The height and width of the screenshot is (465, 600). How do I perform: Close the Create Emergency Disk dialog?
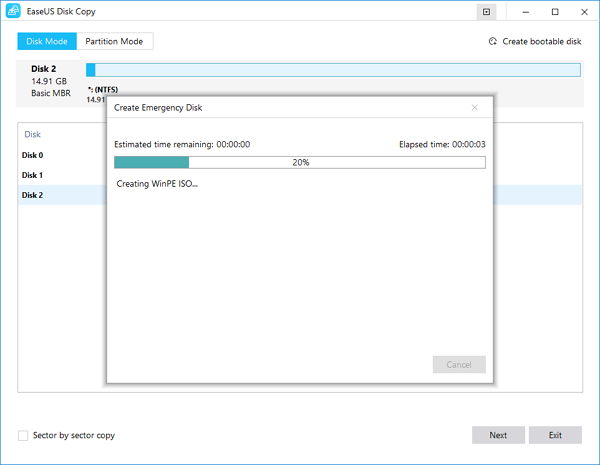point(474,108)
